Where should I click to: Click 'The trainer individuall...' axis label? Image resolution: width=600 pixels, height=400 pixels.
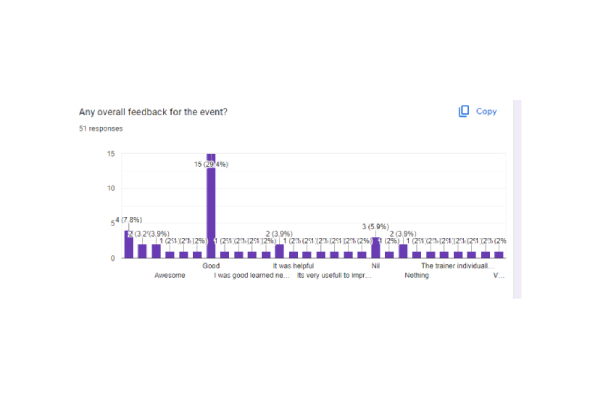coord(455,266)
